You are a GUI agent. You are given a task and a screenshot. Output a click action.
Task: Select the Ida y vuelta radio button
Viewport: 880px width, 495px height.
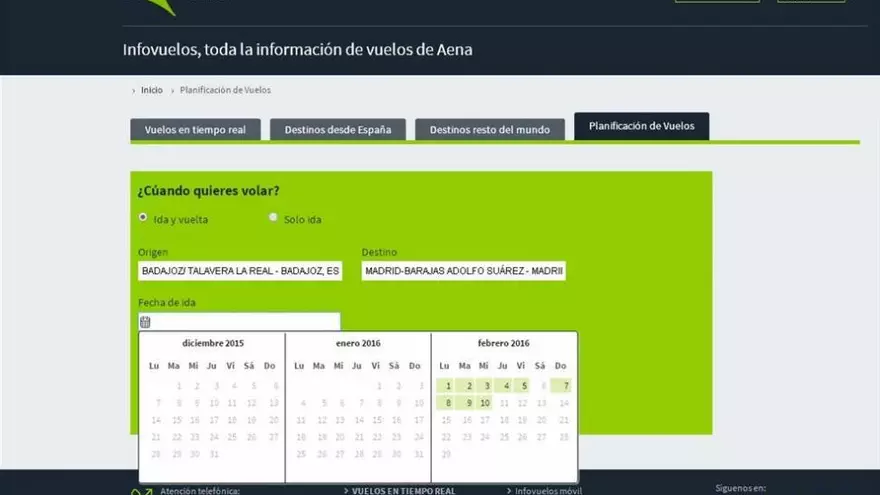(143, 217)
